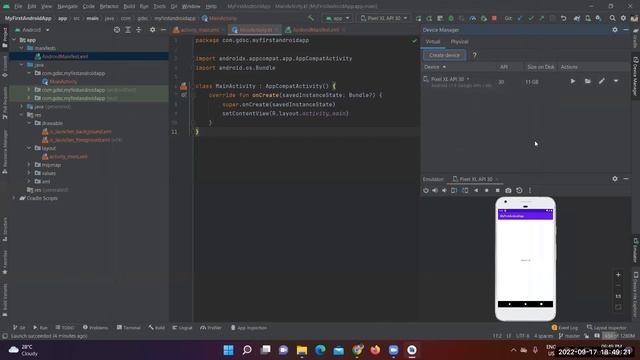
Task: Click the Git update project blue arrow
Action: [x=520, y=18]
